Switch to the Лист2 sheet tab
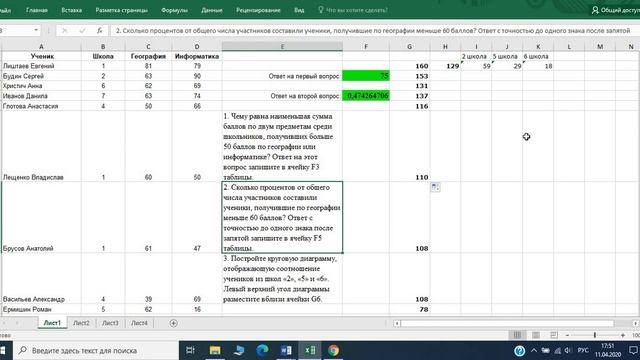Viewport: 640px width, 360px height. coord(81,323)
